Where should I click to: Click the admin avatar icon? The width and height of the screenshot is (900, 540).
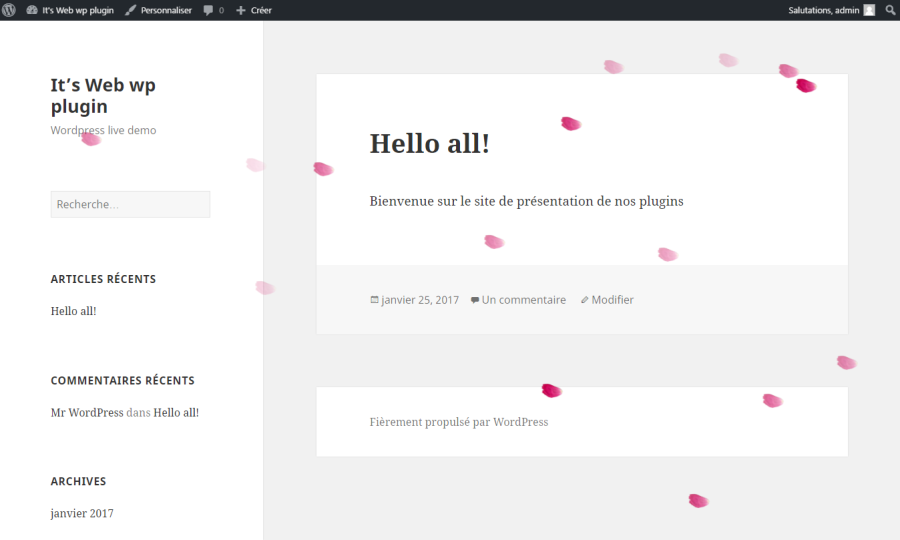pos(869,10)
